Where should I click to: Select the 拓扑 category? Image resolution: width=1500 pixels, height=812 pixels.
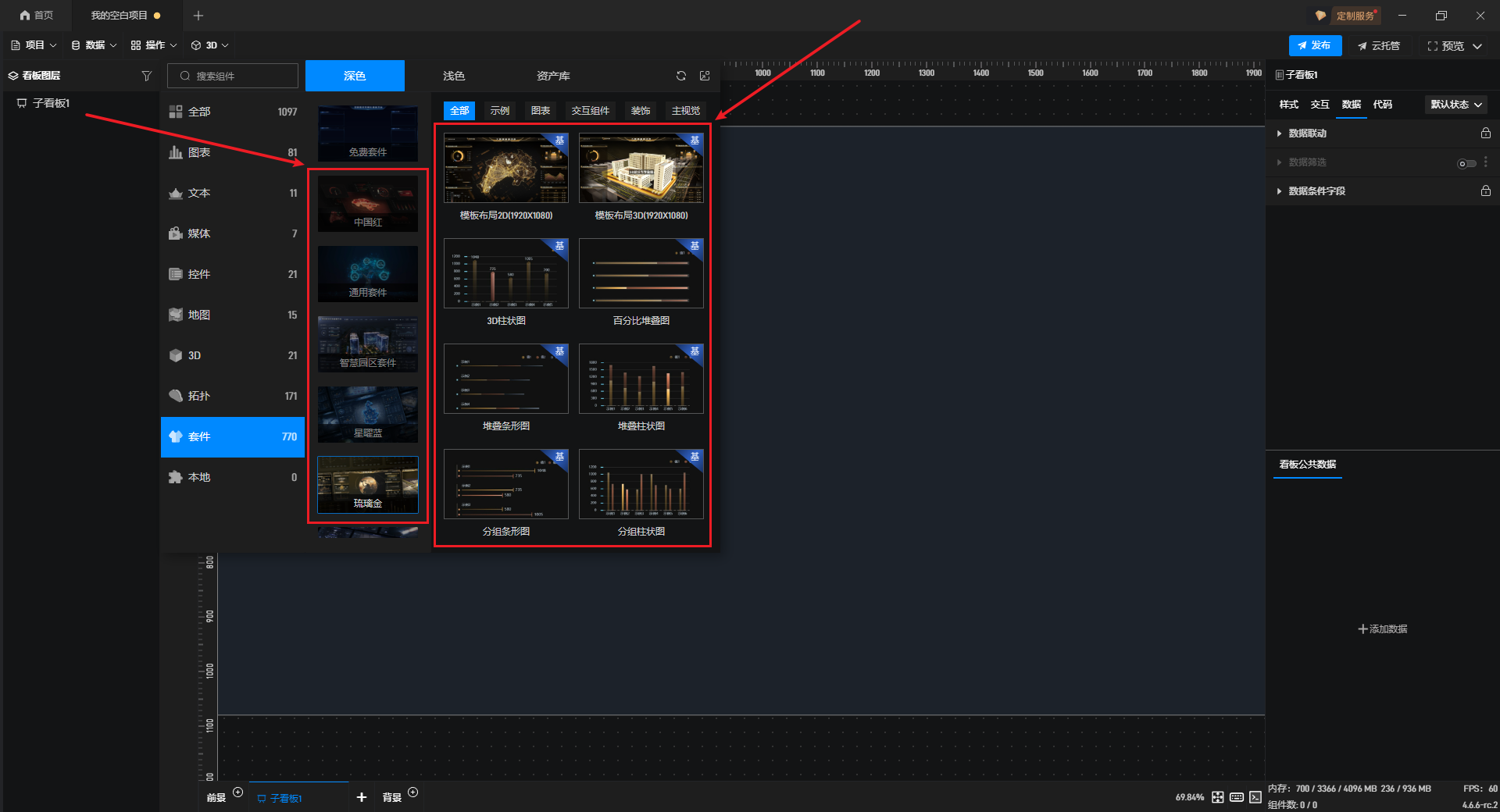(x=233, y=396)
